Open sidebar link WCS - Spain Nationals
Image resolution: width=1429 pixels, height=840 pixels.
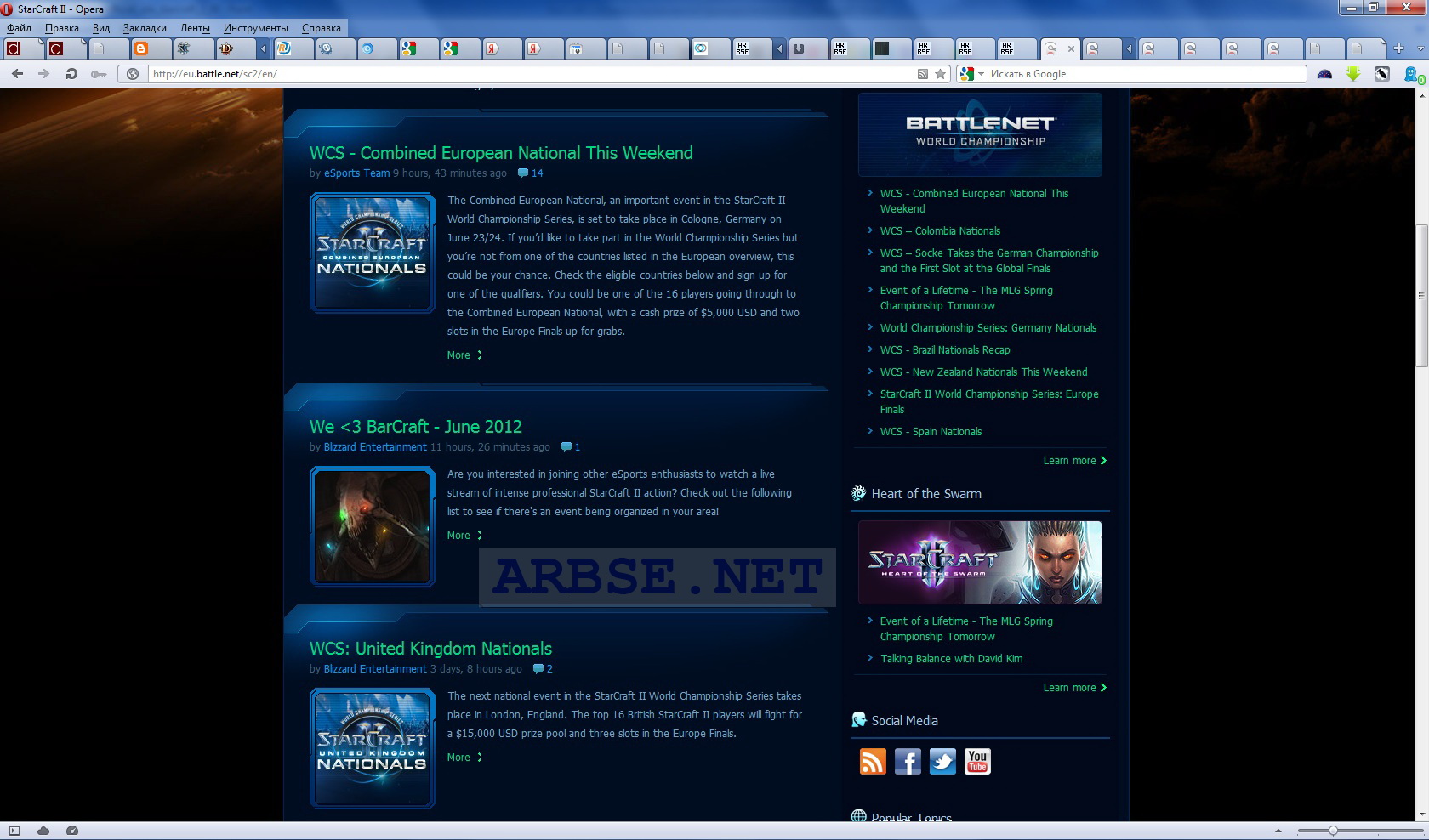[x=931, y=432]
